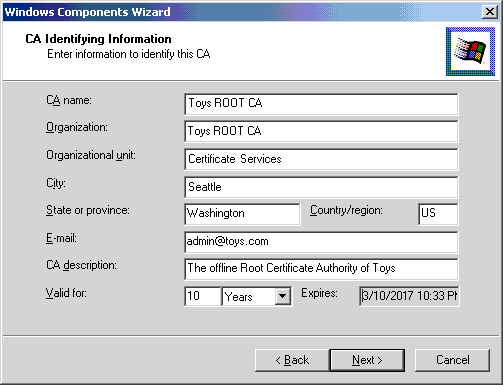Click 'Enter information to identify this CA' text

[x=129, y=54]
